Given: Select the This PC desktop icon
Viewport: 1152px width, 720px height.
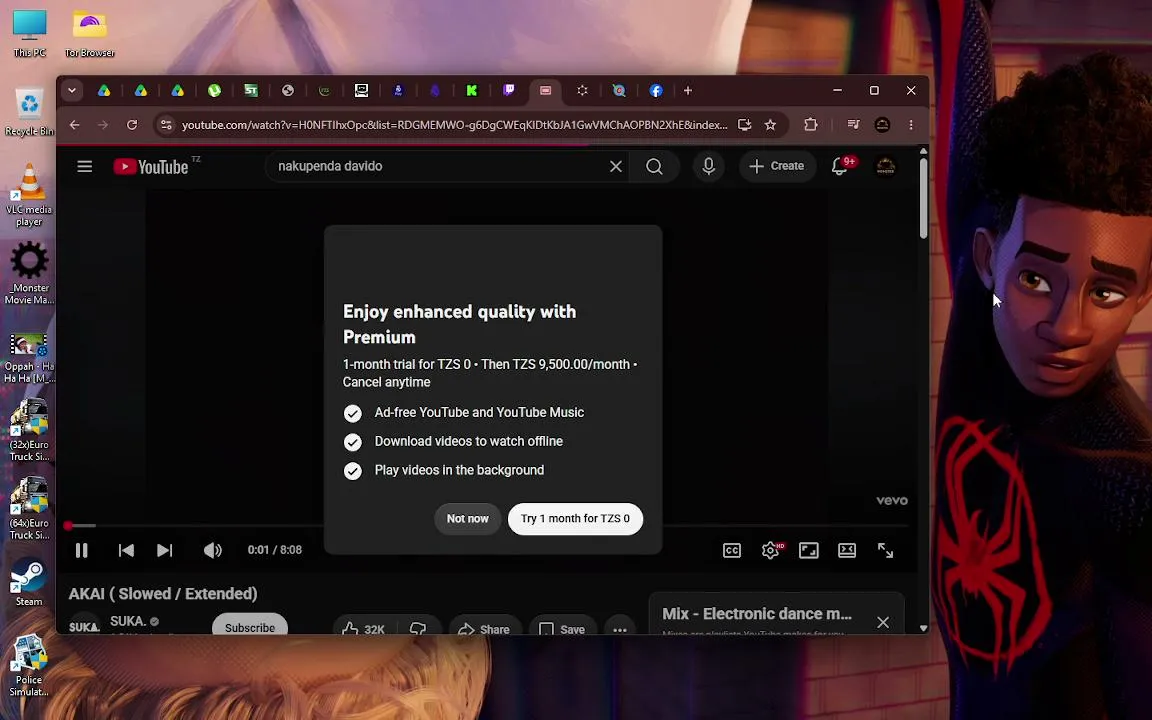Looking at the screenshot, I should click(x=29, y=34).
